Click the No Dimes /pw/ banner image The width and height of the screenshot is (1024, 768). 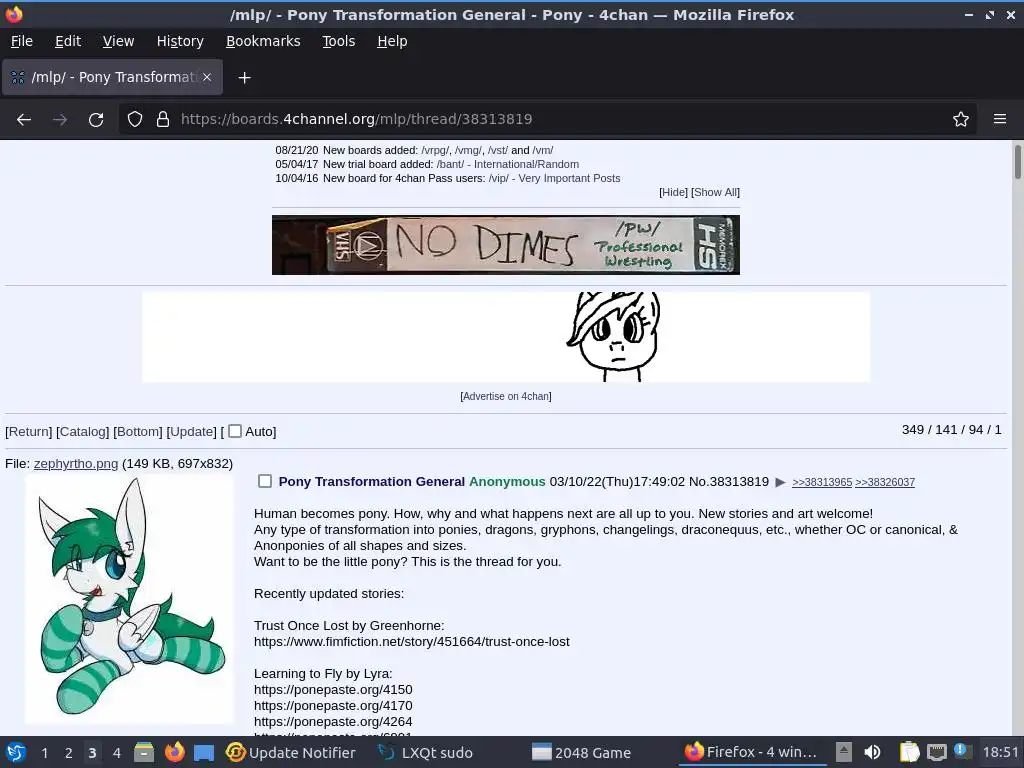(x=505, y=245)
